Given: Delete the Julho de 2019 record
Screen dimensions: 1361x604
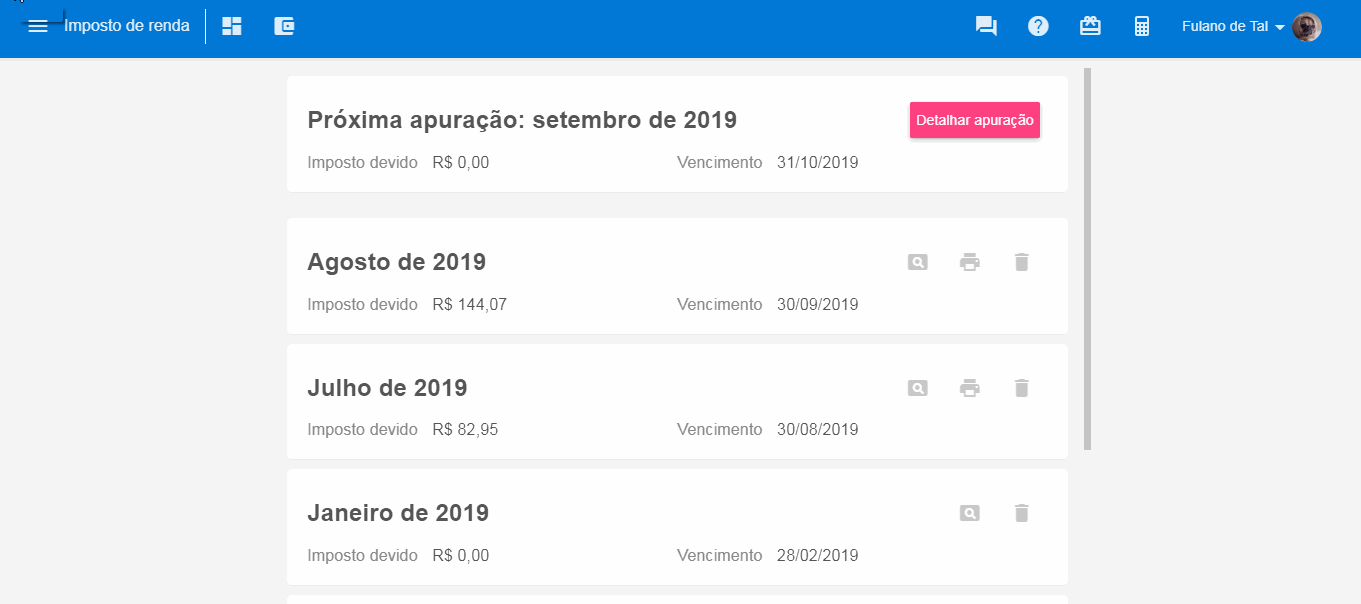Looking at the screenshot, I should click(x=1021, y=388).
